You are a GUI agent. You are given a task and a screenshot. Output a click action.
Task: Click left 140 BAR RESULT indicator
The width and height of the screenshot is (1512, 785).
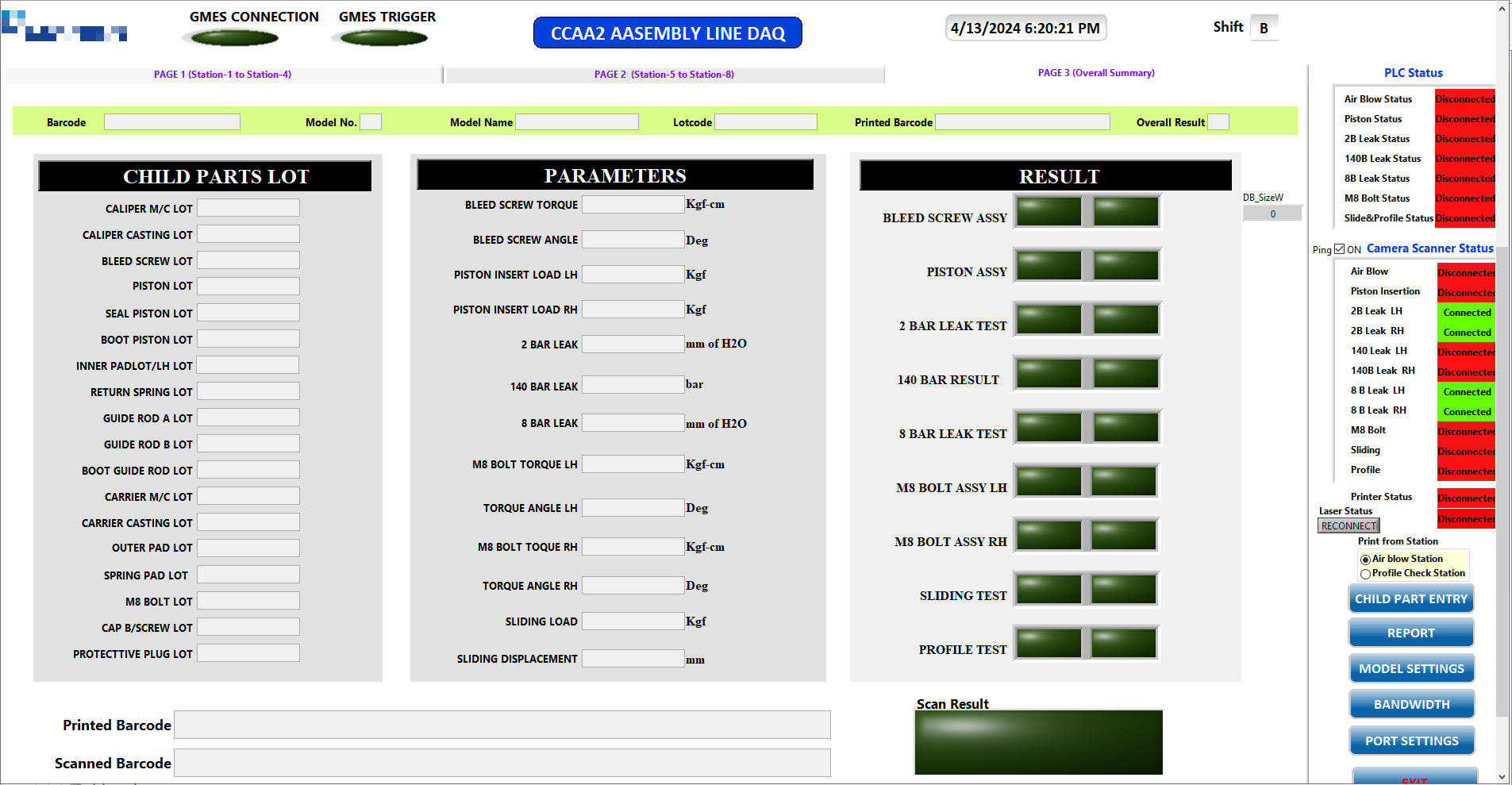click(x=1048, y=374)
